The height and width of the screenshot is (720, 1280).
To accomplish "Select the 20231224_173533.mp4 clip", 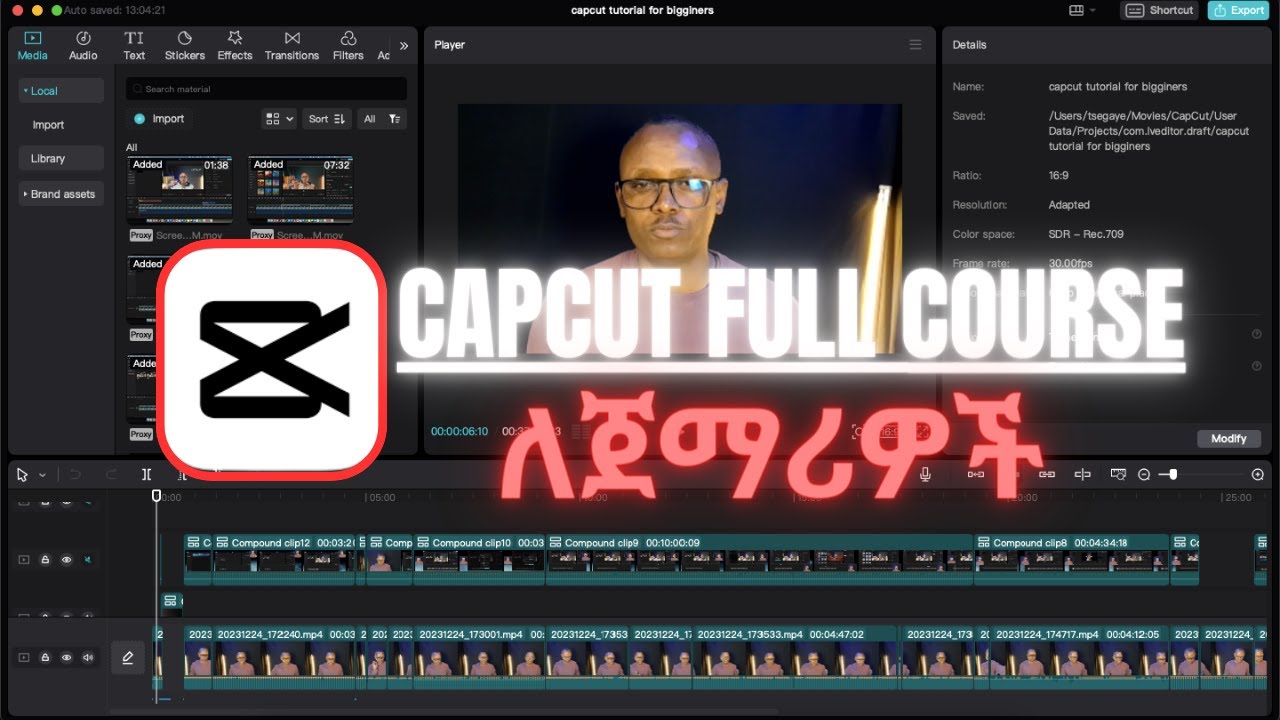I will pyautogui.click(x=797, y=657).
